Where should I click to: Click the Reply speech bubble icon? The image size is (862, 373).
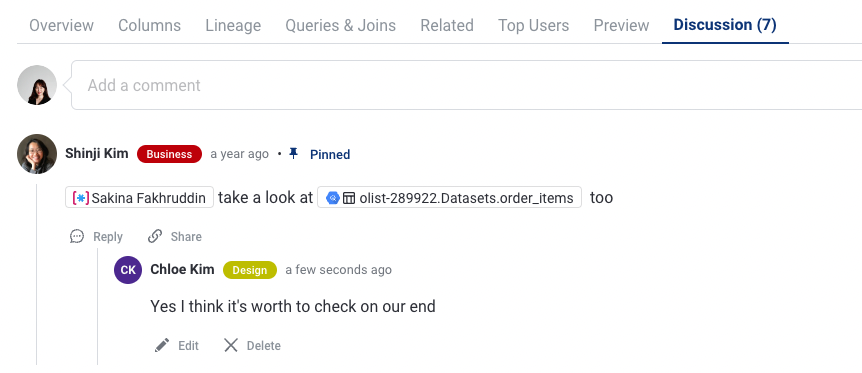click(77, 237)
